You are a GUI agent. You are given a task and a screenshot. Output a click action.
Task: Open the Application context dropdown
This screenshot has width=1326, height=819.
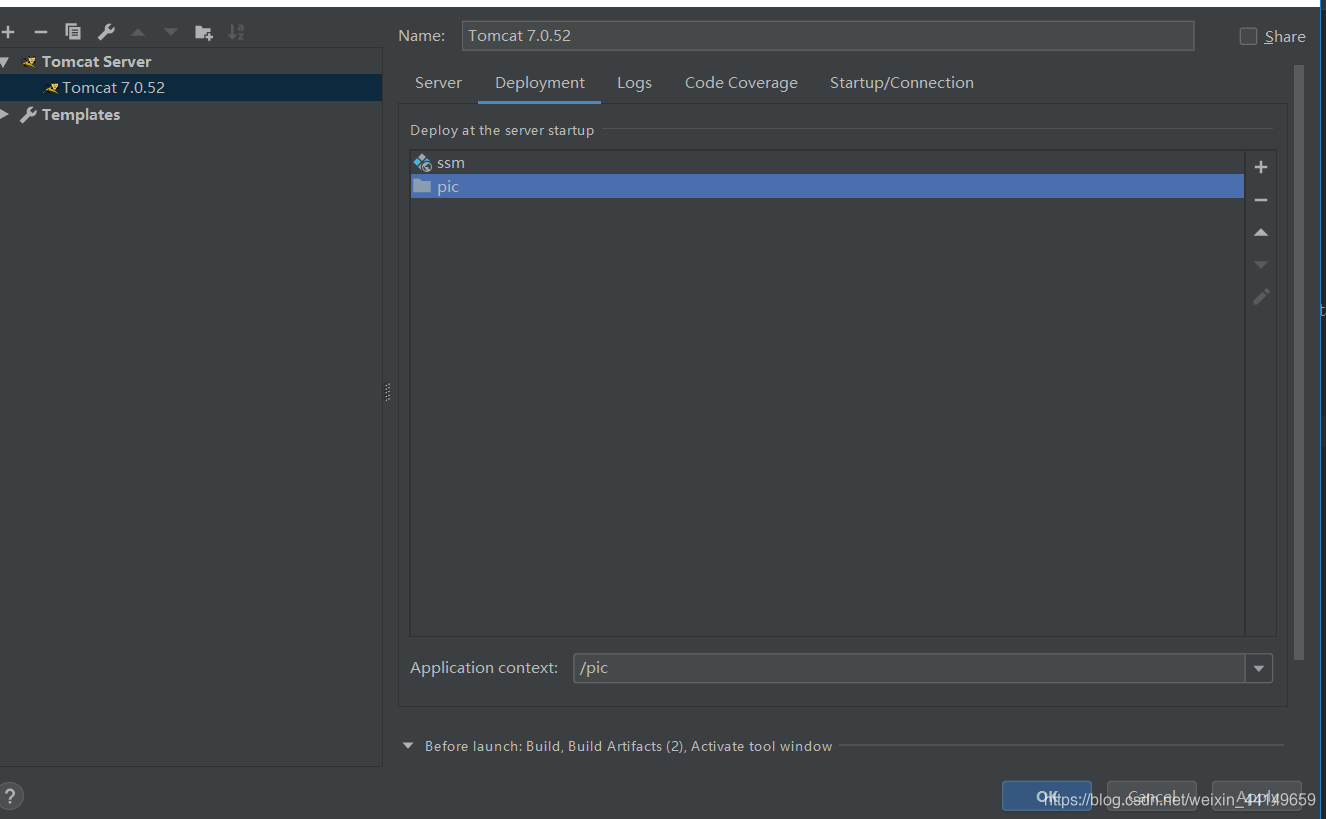(1259, 668)
